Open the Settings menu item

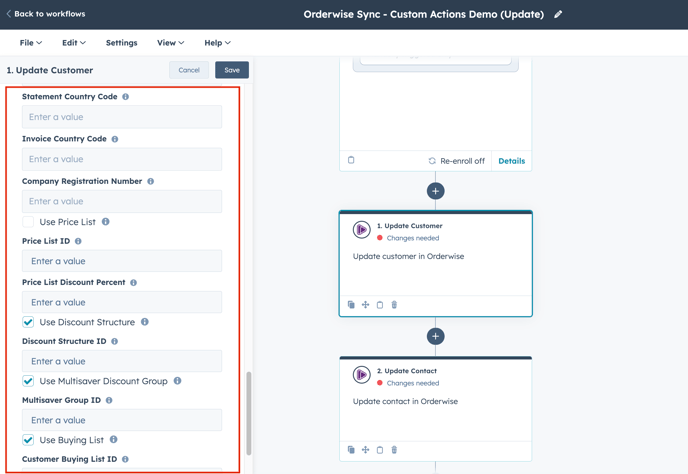(x=122, y=43)
